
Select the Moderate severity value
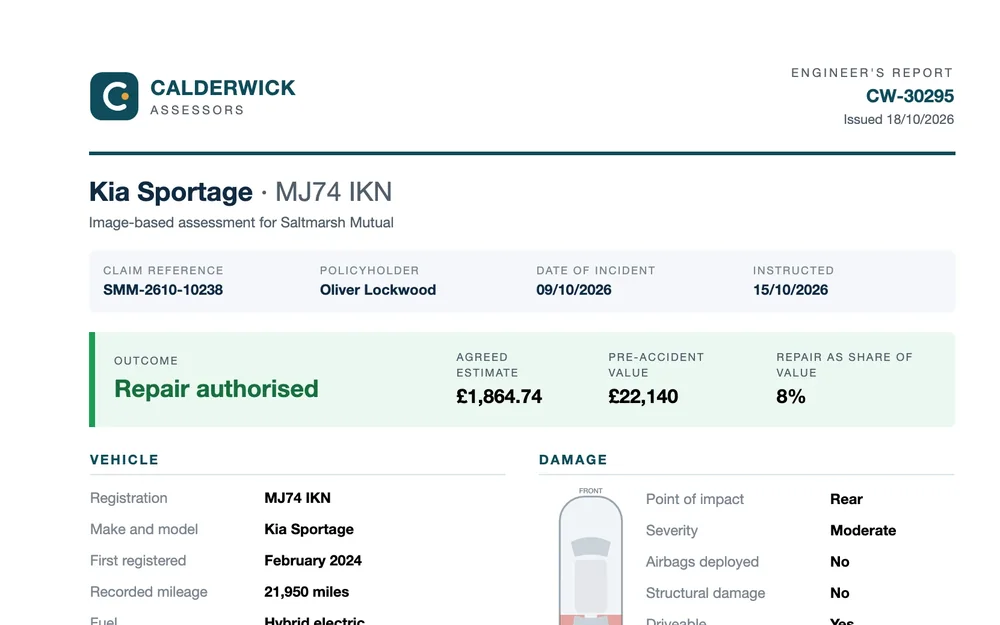click(864, 531)
